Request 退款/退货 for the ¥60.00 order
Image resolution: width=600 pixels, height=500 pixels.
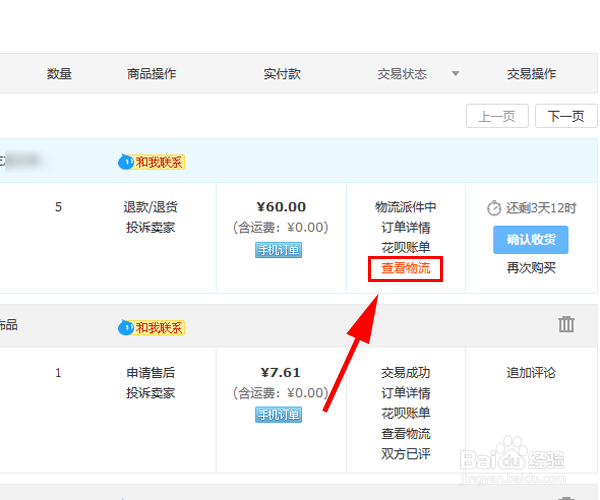coord(150,207)
